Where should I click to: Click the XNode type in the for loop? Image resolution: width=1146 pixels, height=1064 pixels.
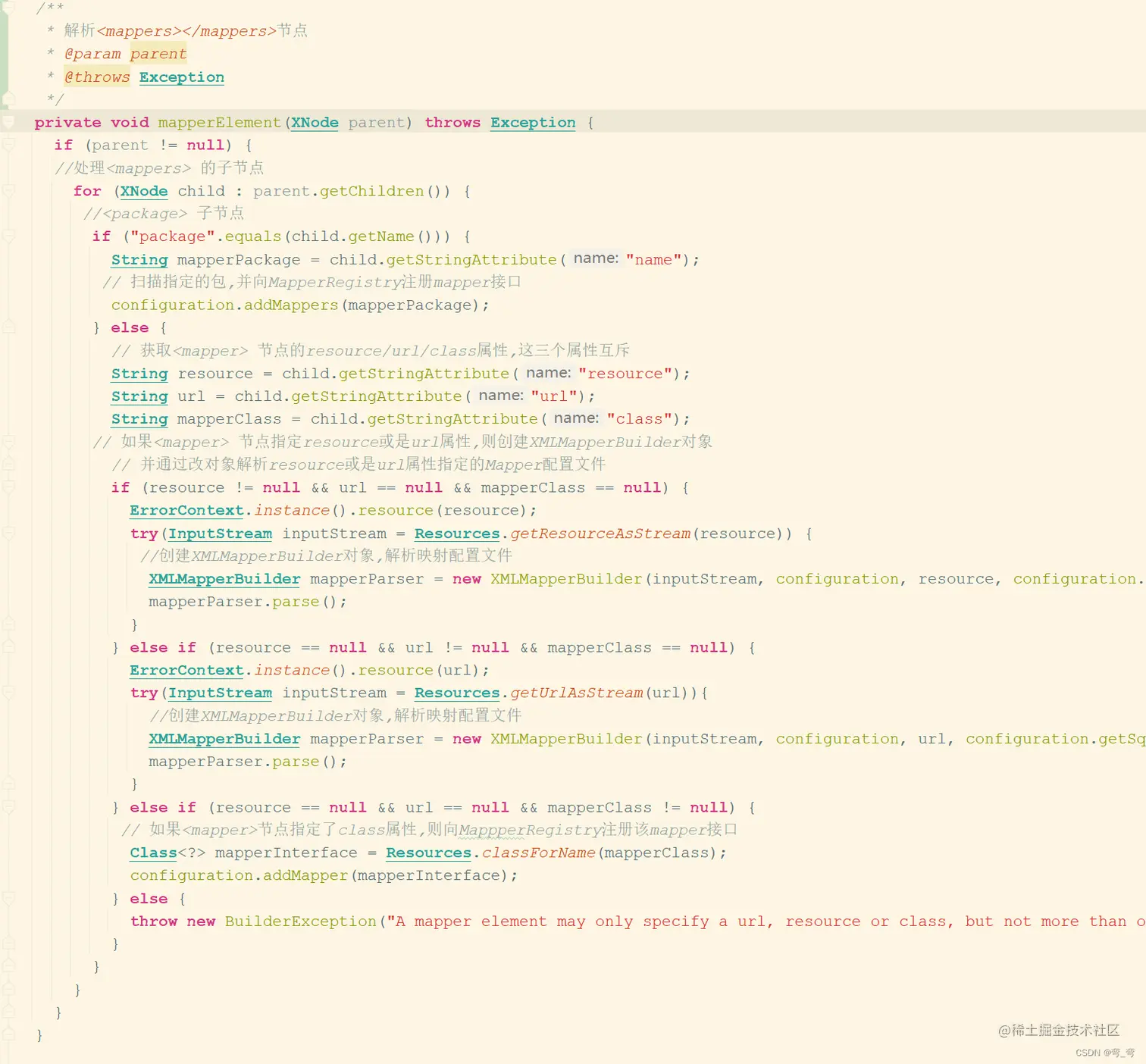click(144, 191)
